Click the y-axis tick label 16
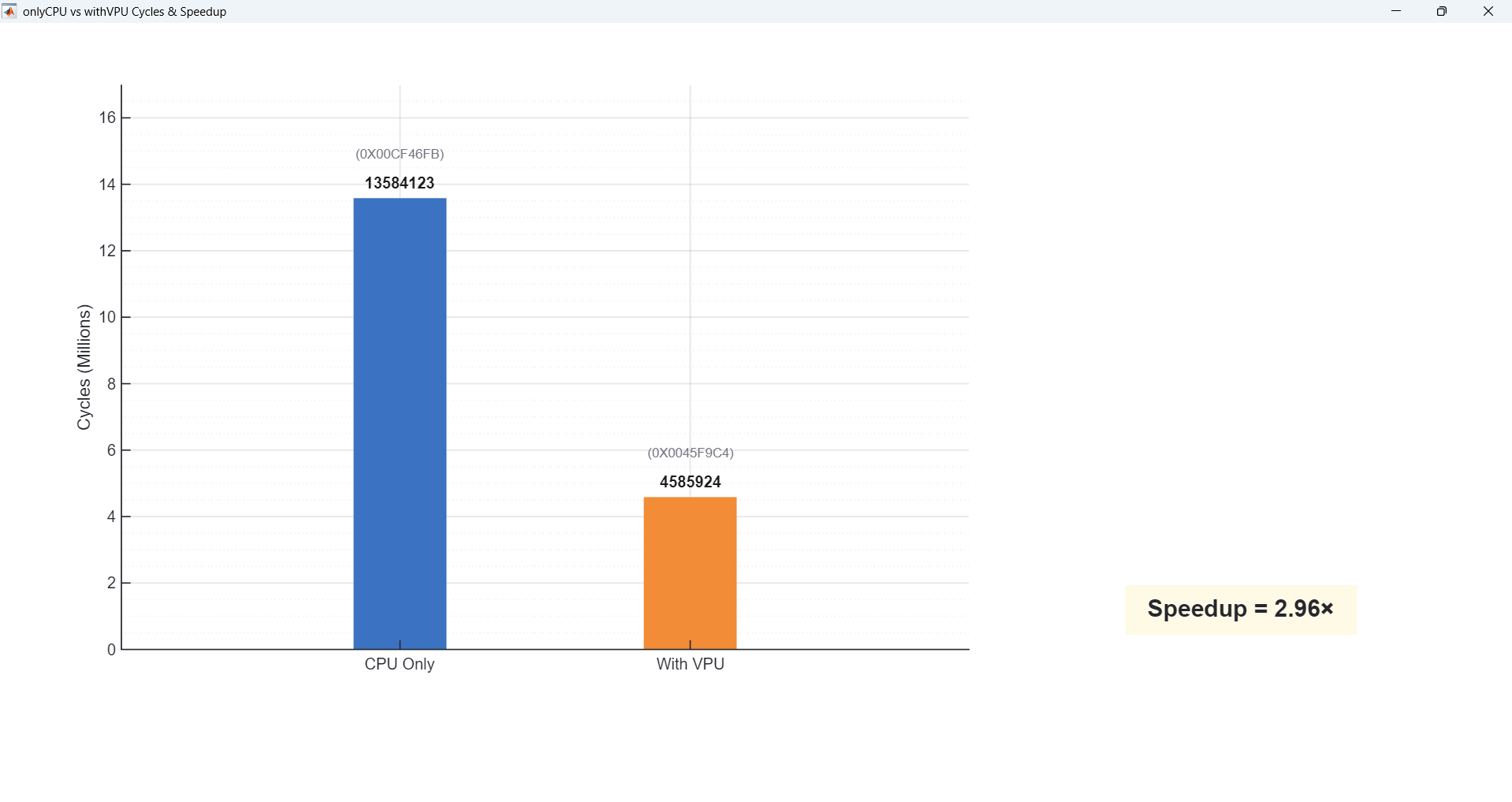Viewport: 1512px width, 802px height. coord(107,118)
